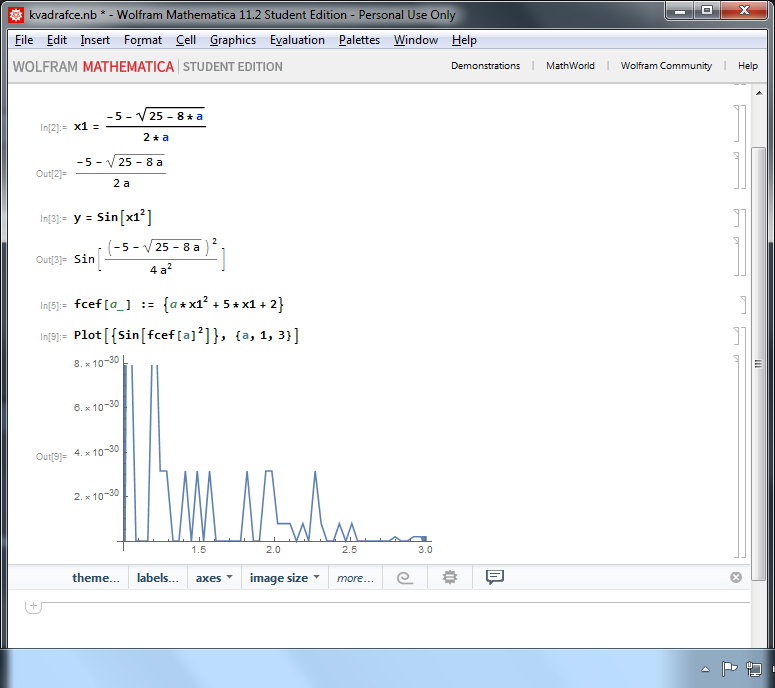Open the File menu
The image size is (775, 688).
(x=24, y=40)
